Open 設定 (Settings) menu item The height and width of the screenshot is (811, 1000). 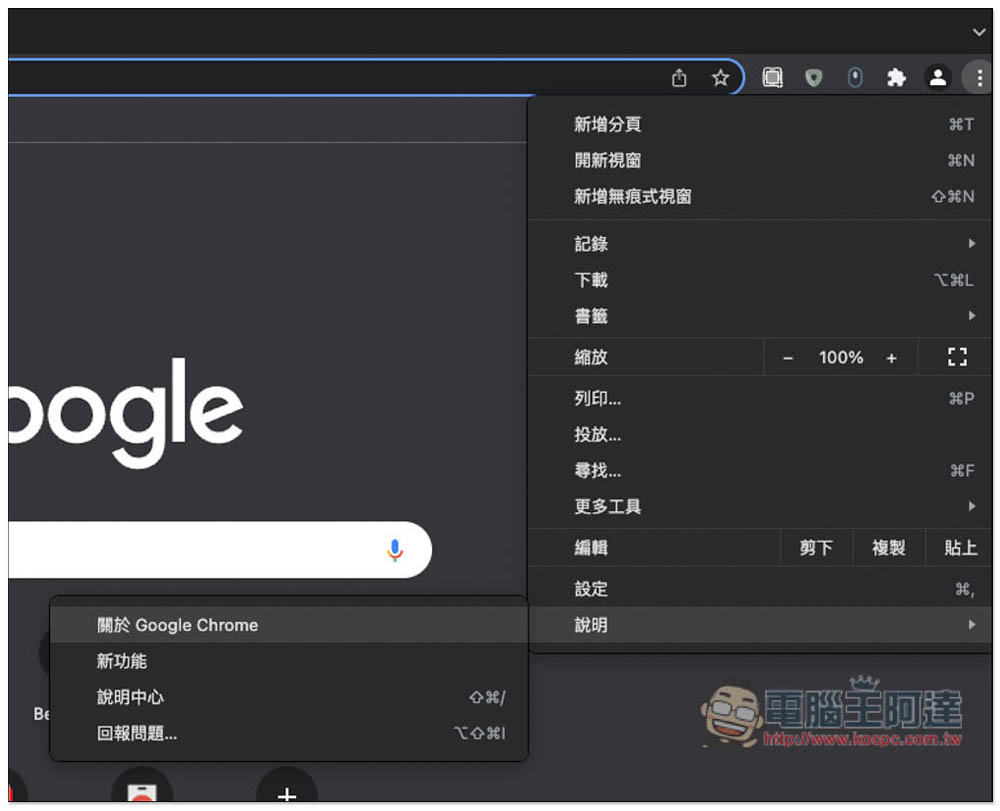[x=761, y=589]
